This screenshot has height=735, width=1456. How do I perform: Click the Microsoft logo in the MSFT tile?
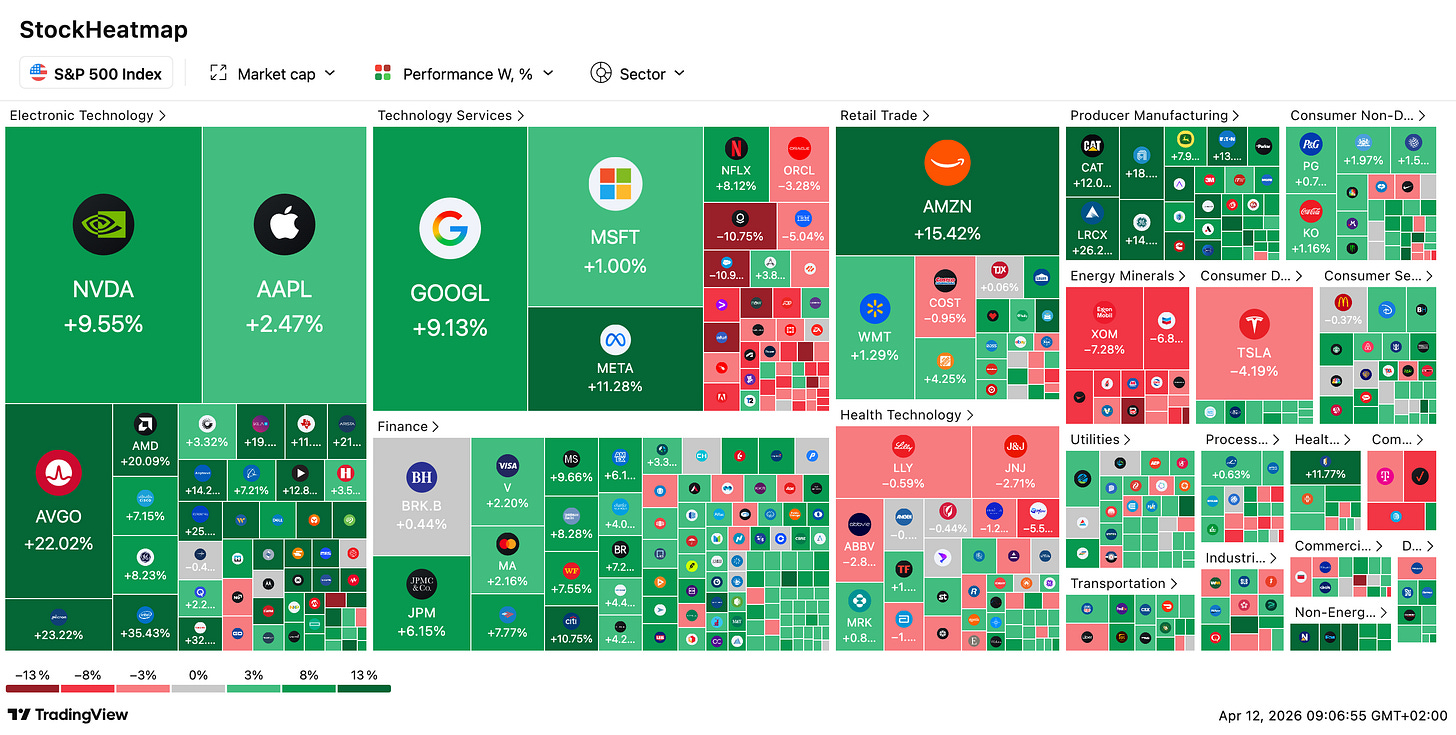pos(615,184)
